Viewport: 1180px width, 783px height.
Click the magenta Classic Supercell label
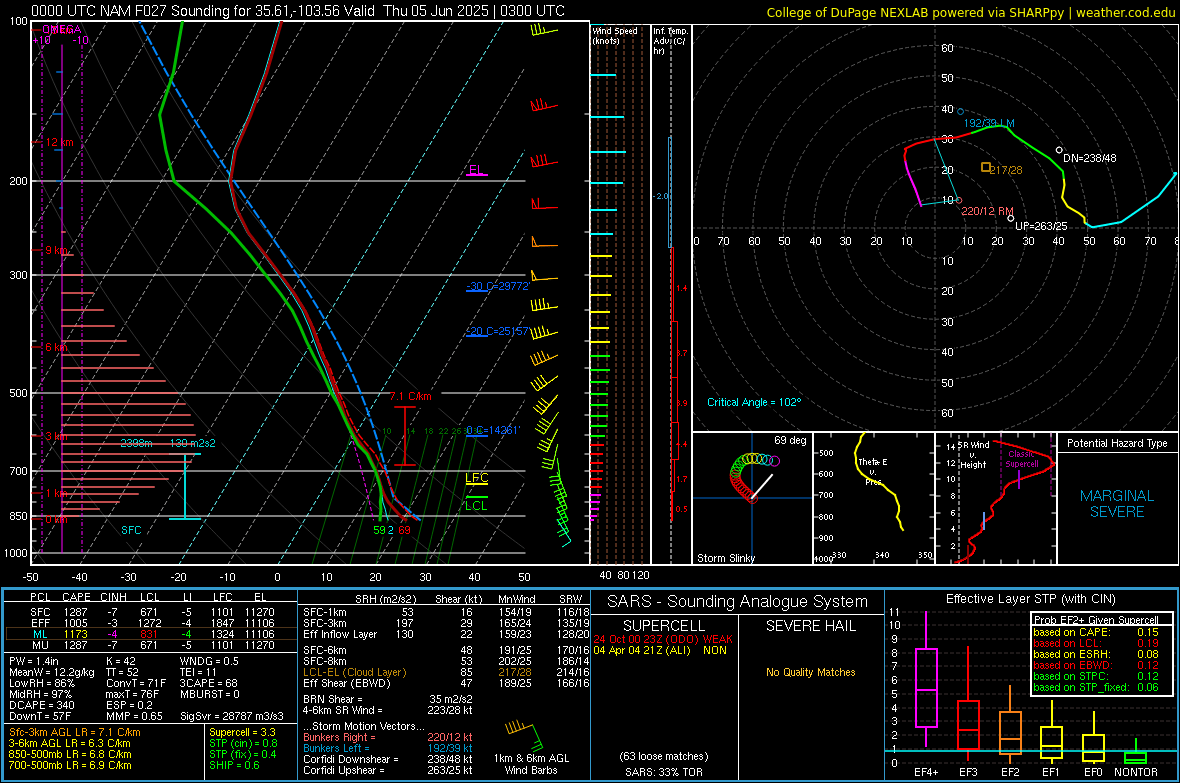coord(1021,459)
